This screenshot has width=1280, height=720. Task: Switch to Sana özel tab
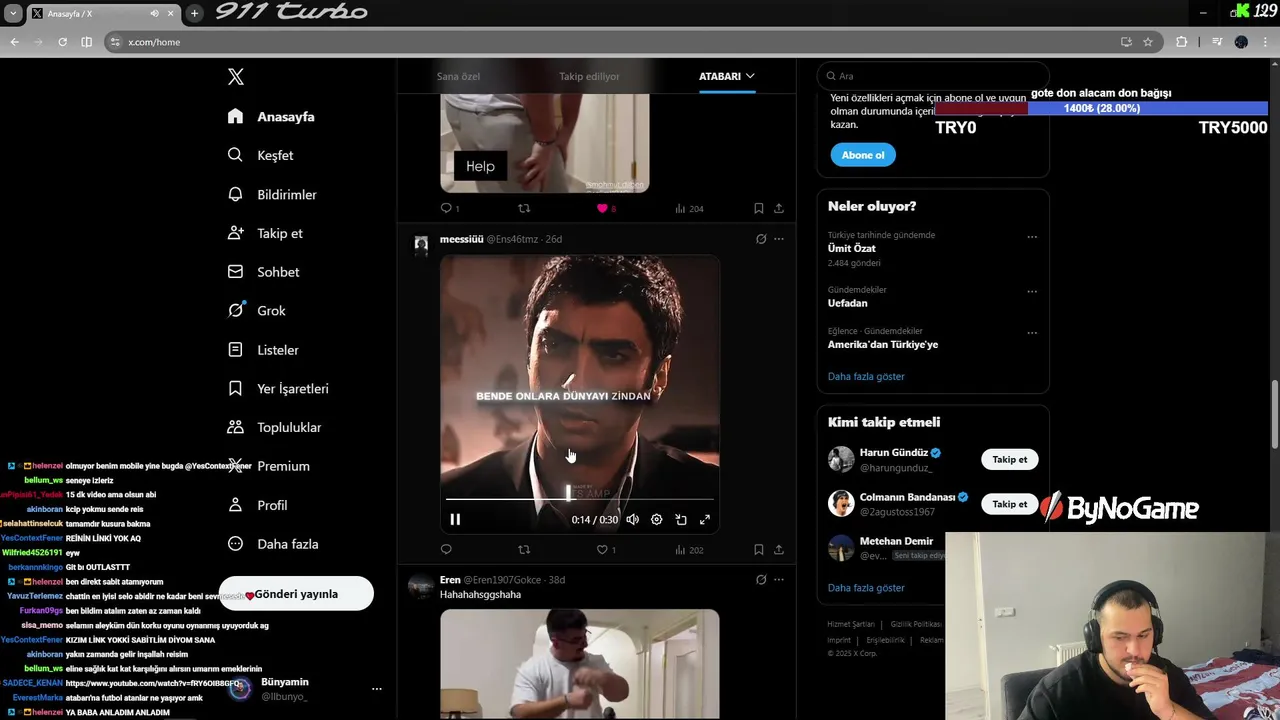coord(458,76)
